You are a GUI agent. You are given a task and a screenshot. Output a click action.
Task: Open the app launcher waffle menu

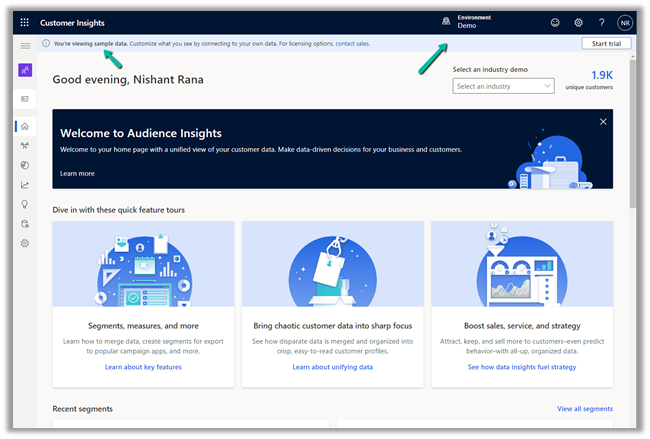25,23
